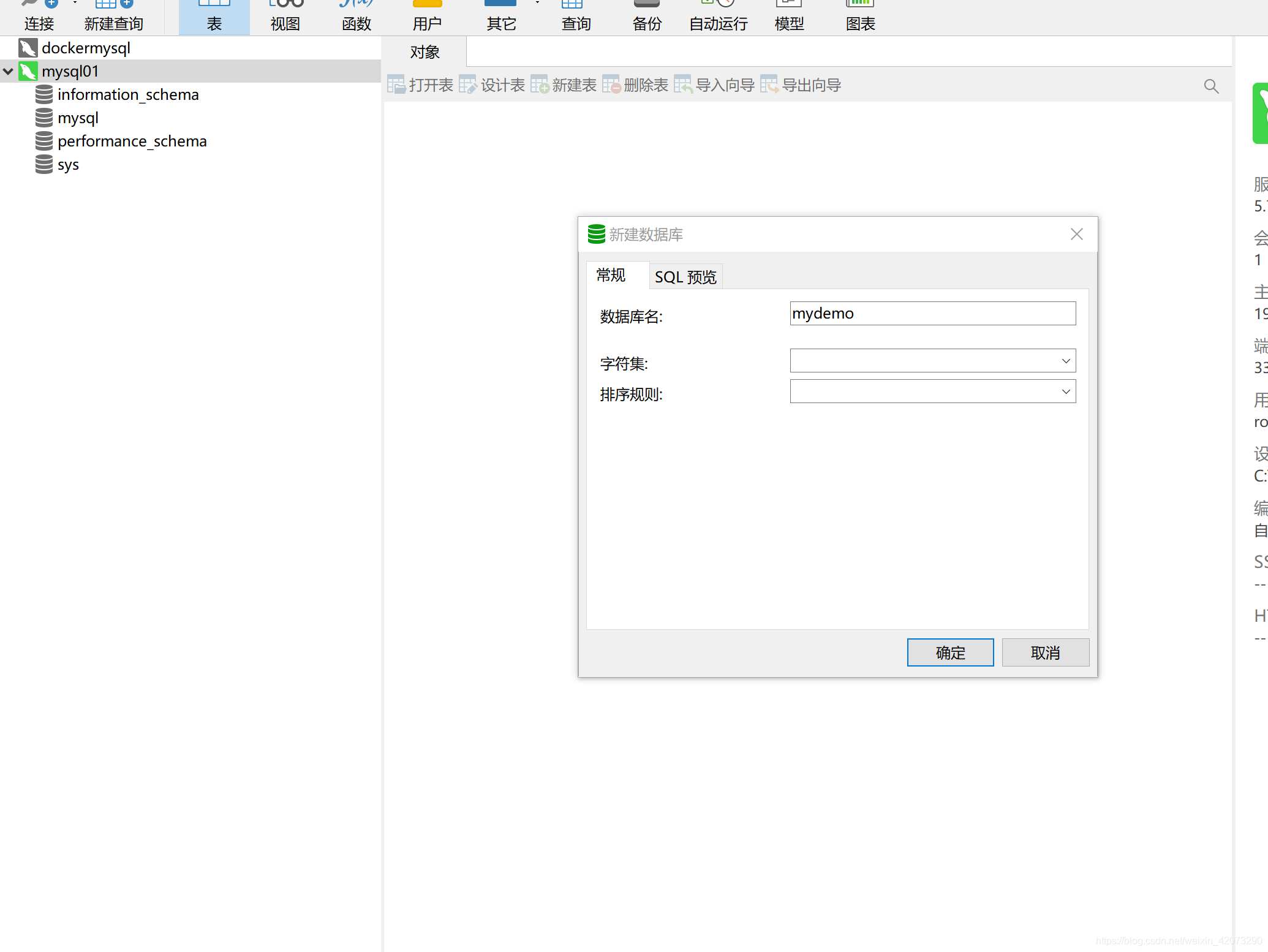The width and height of the screenshot is (1268, 952).
Task: Click the 数据库名 input field containing mydemo
Action: tap(932, 314)
